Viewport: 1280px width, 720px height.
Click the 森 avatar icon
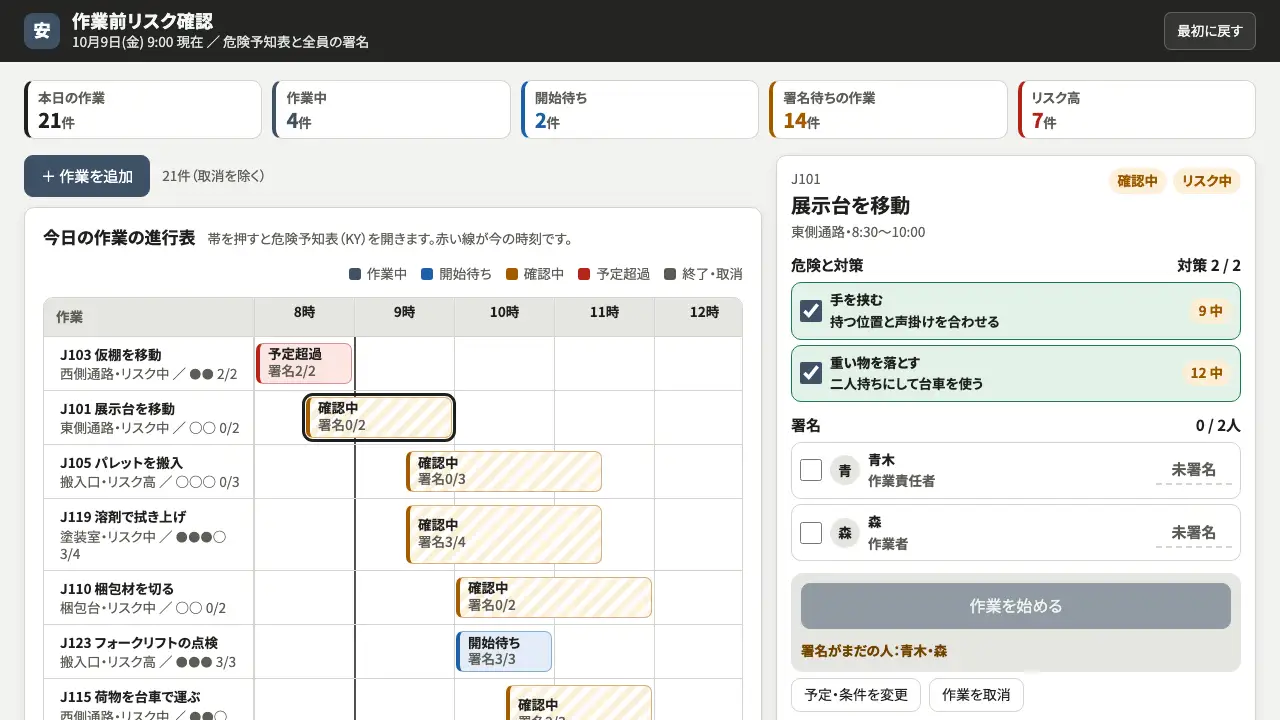coord(845,532)
